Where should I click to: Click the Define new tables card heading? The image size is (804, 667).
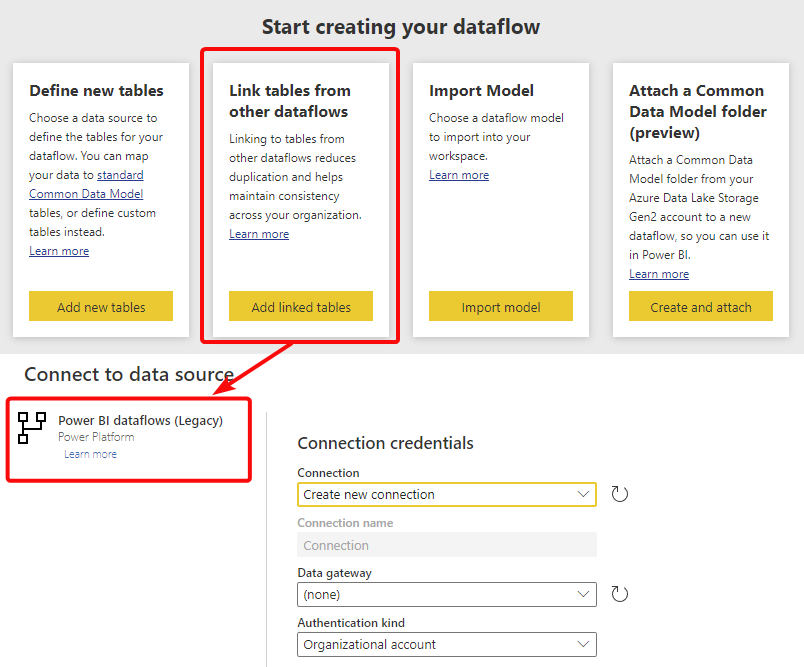[x=96, y=91]
